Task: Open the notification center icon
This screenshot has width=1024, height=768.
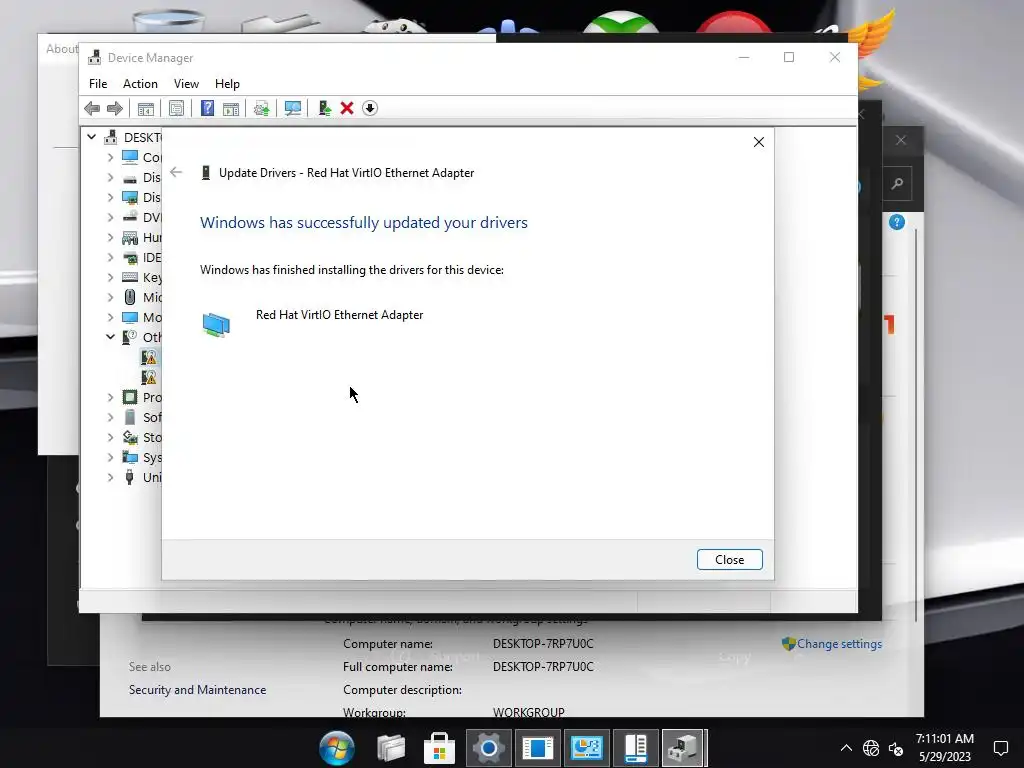Action: 1000,748
